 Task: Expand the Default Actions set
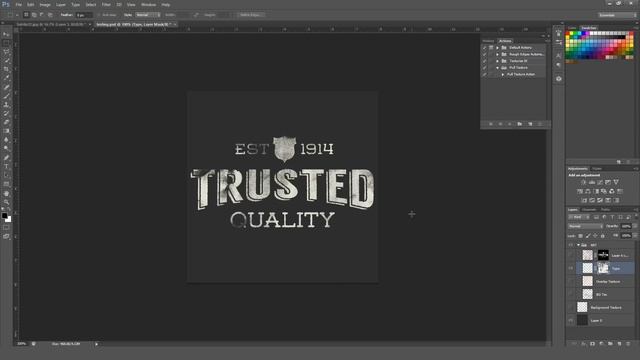(x=498, y=48)
